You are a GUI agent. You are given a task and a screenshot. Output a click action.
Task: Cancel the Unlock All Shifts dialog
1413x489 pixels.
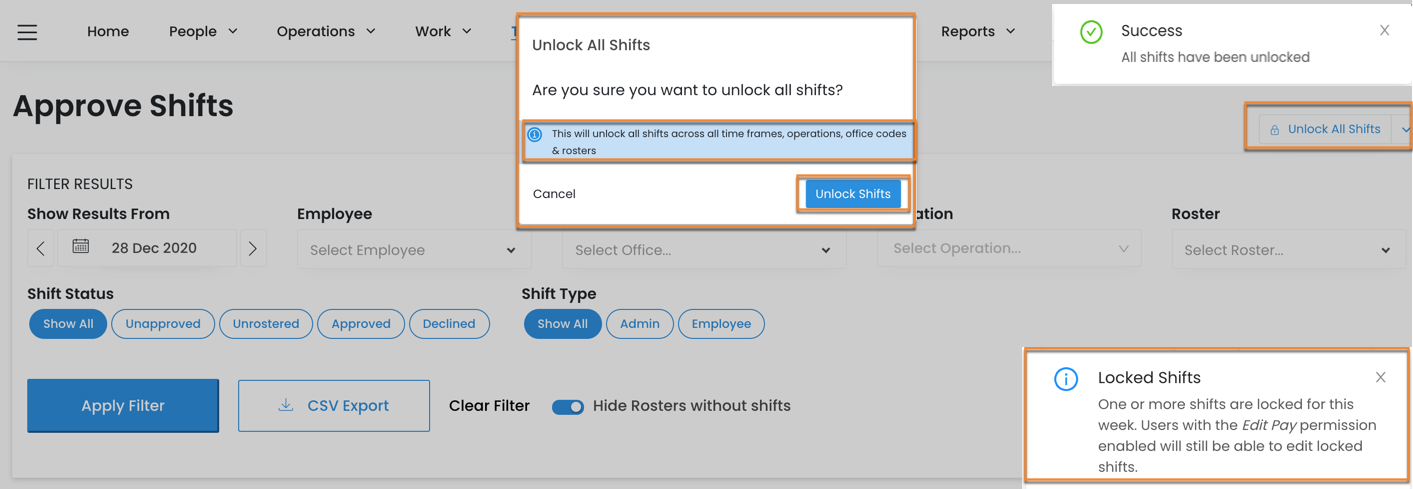554,194
